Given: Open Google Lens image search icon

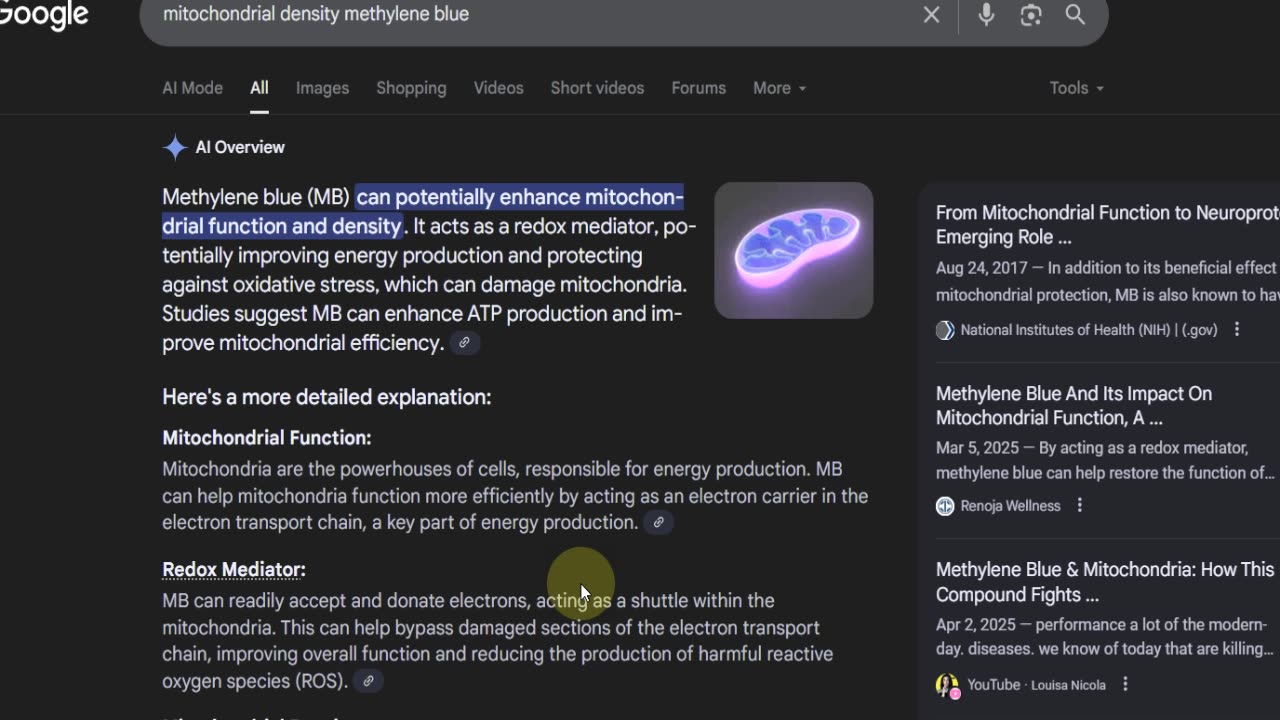Looking at the screenshot, I should pos(1031,15).
